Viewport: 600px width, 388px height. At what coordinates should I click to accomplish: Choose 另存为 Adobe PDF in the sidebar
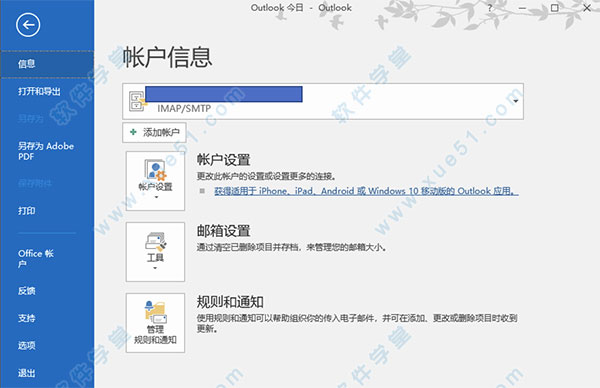pos(47,151)
